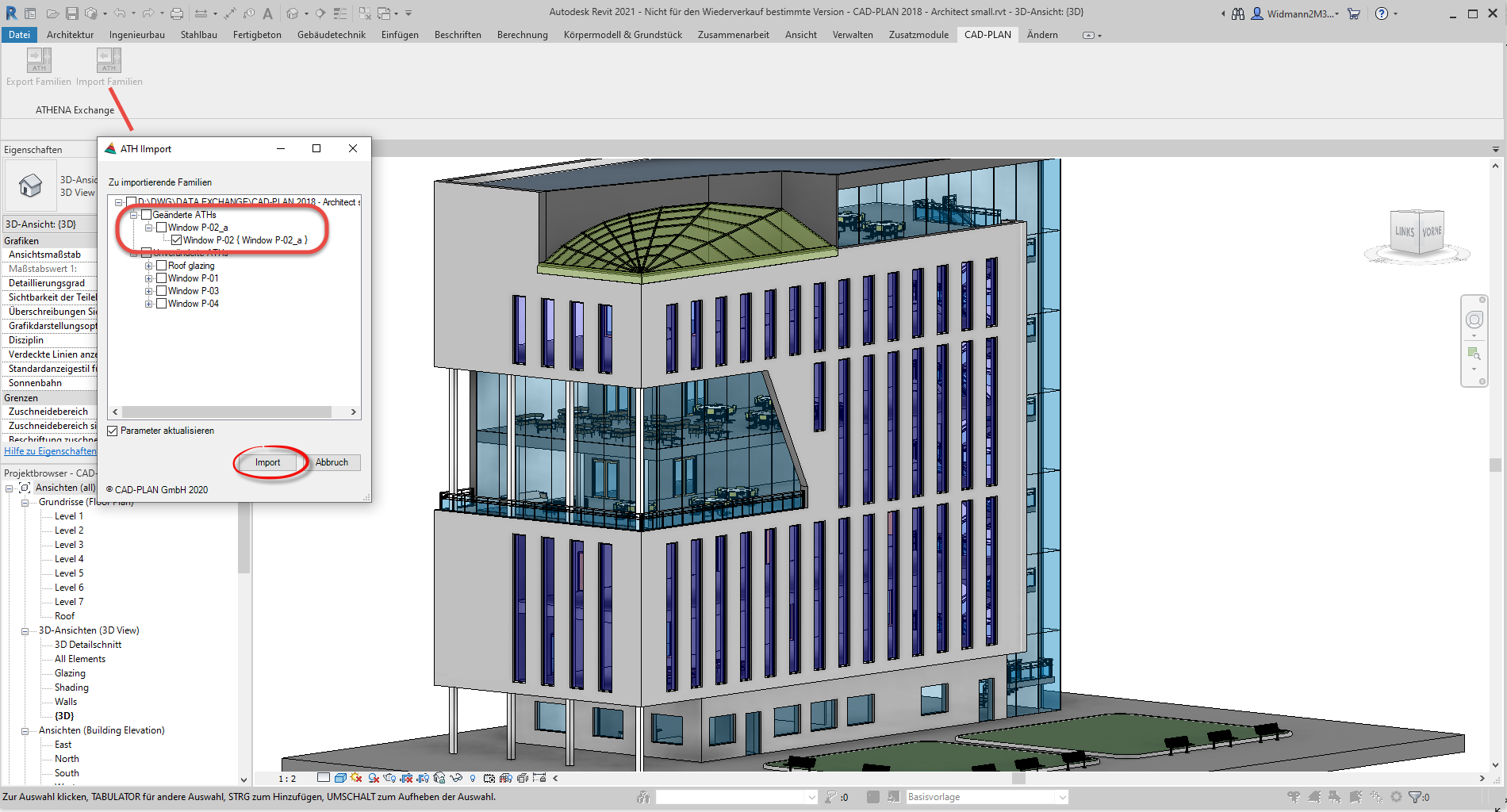Uncheck Parameter aktualisieren checkbox

pyautogui.click(x=113, y=431)
